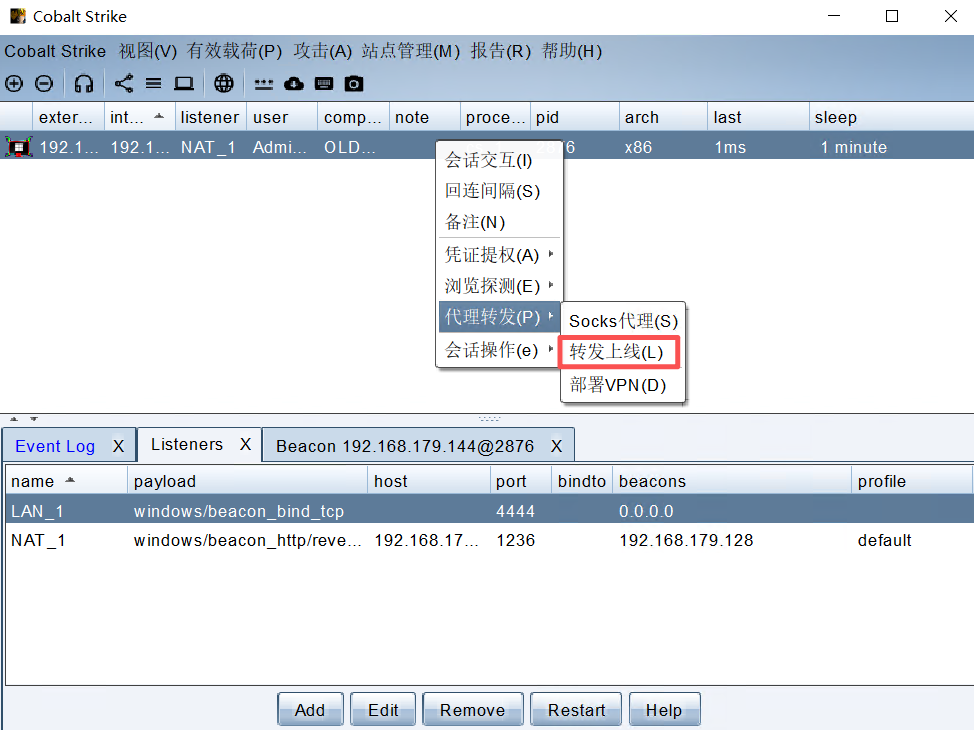This screenshot has width=974, height=730.
Task: Click the Remove listener button
Action: [x=473, y=709]
